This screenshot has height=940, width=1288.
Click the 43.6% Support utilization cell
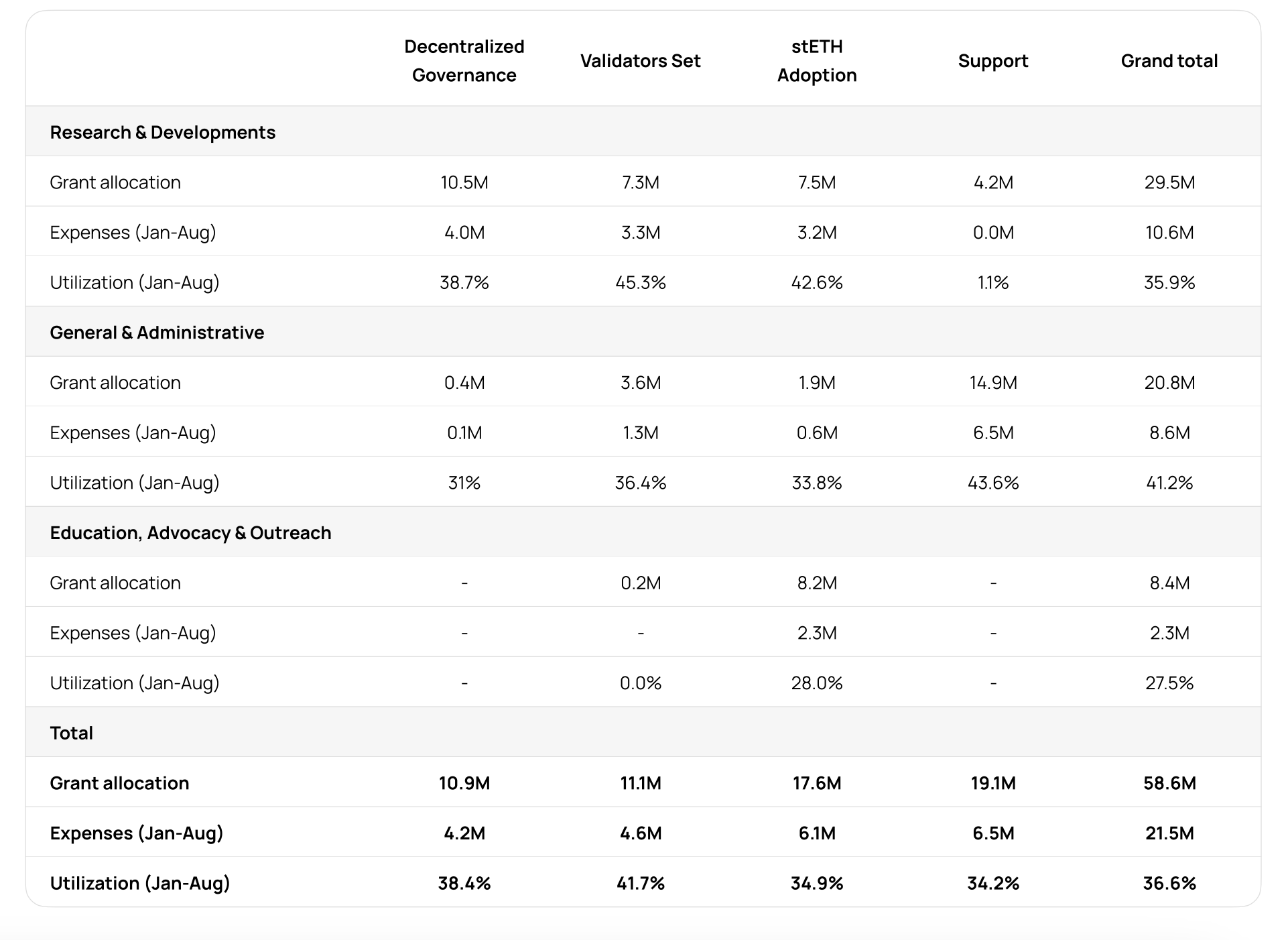click(992, 483)
